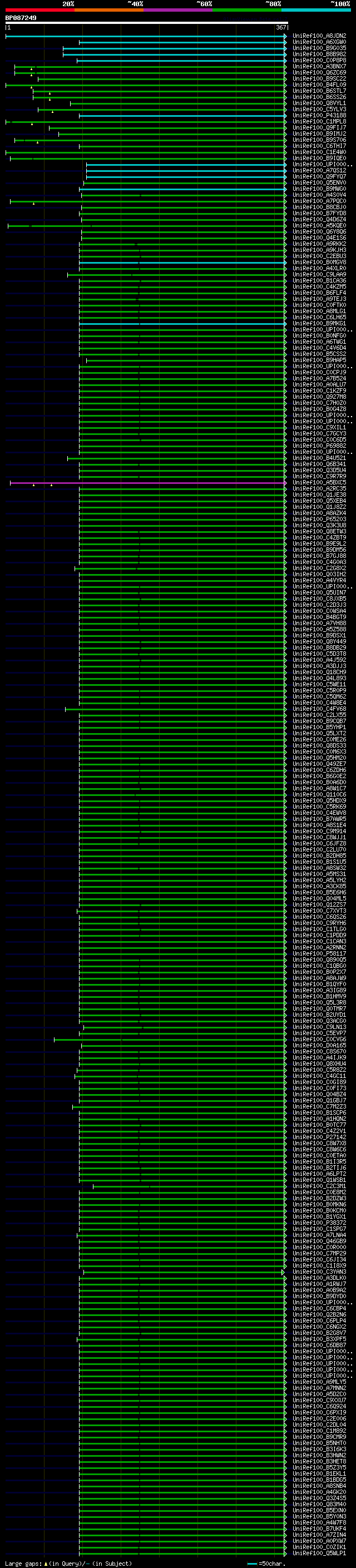Image resolution: width=356 pixels, height=1568 pixels.
Task: Select hit UniRef100_B3HET8
Action: point(319,1461)
